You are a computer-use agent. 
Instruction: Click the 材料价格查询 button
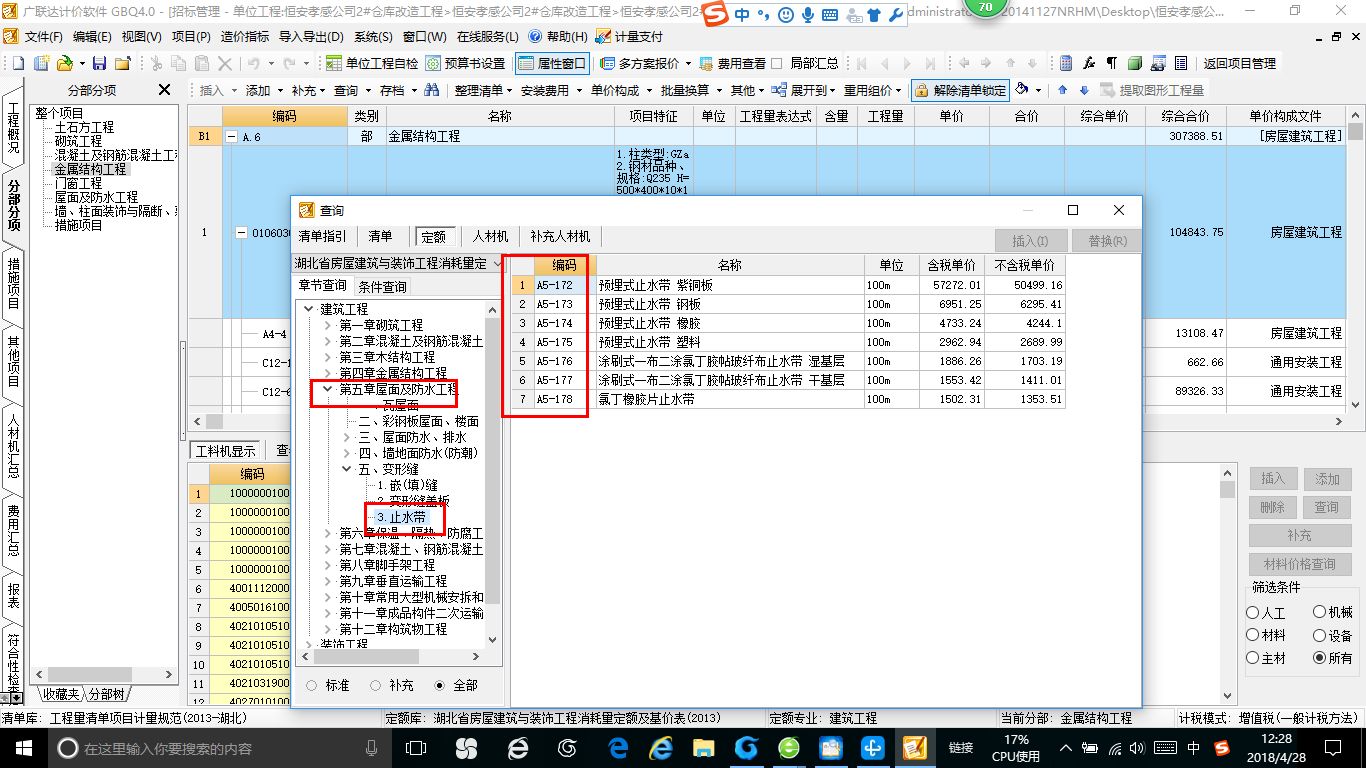click(x=1299, y=564)
